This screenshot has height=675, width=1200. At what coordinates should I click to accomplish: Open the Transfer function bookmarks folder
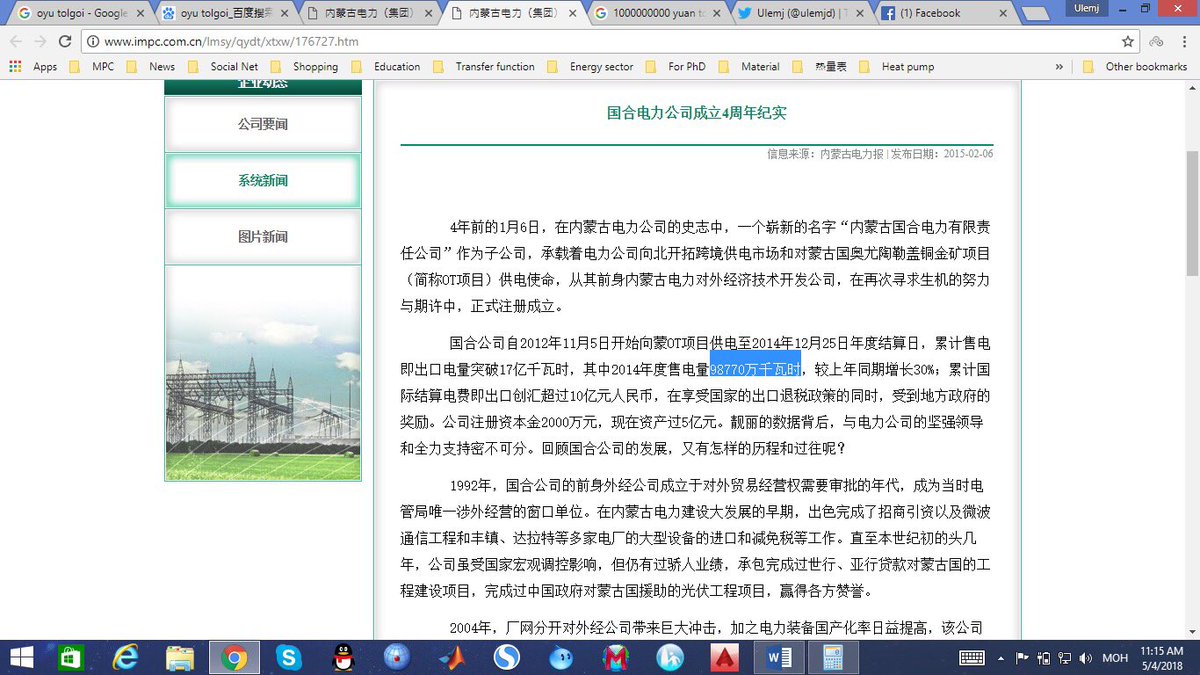click(x=485, y=67)
